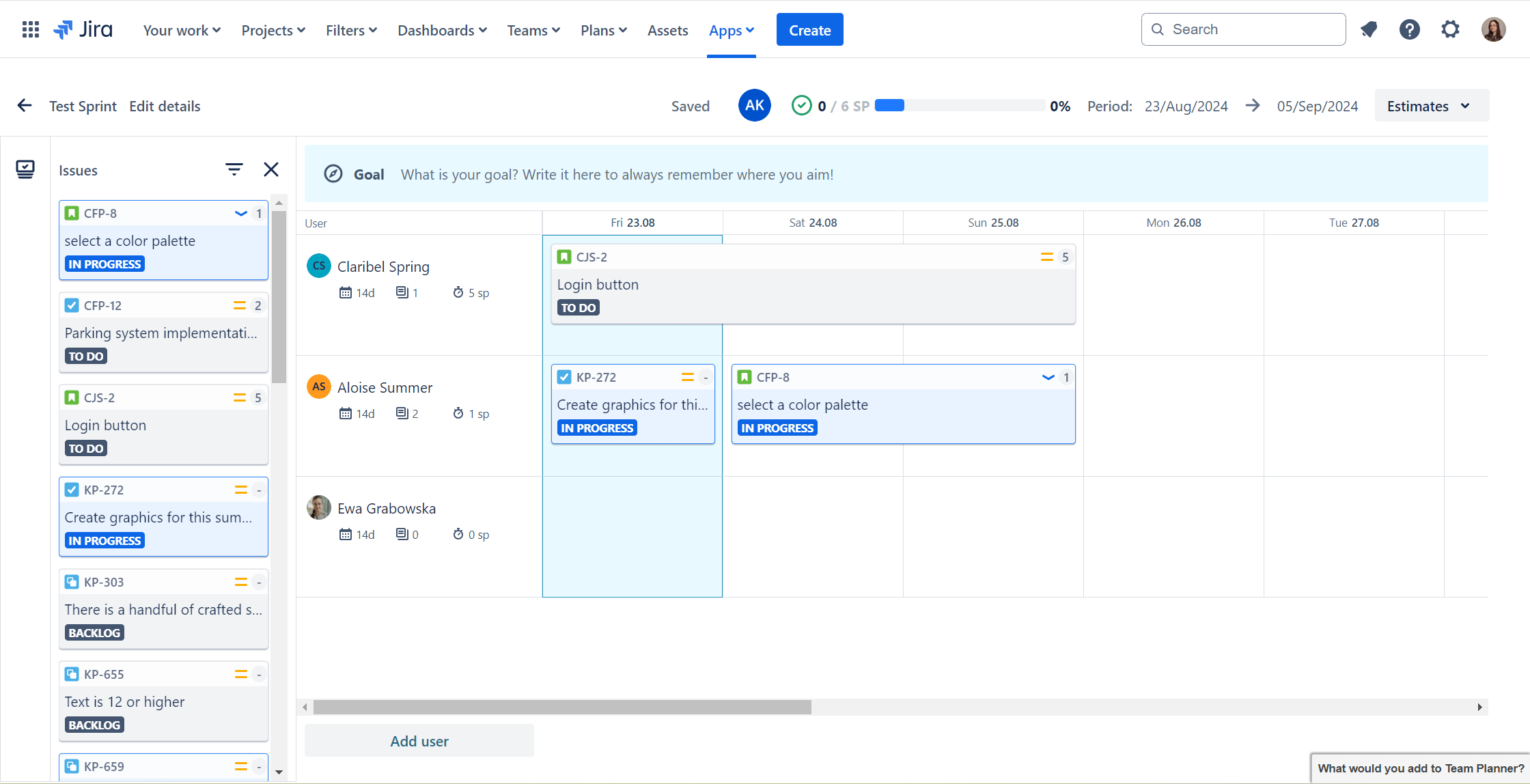This screenshot has height=784, width=1530.
Task: Click Aloise Summer's AS avatar
Action: point(319,387)
